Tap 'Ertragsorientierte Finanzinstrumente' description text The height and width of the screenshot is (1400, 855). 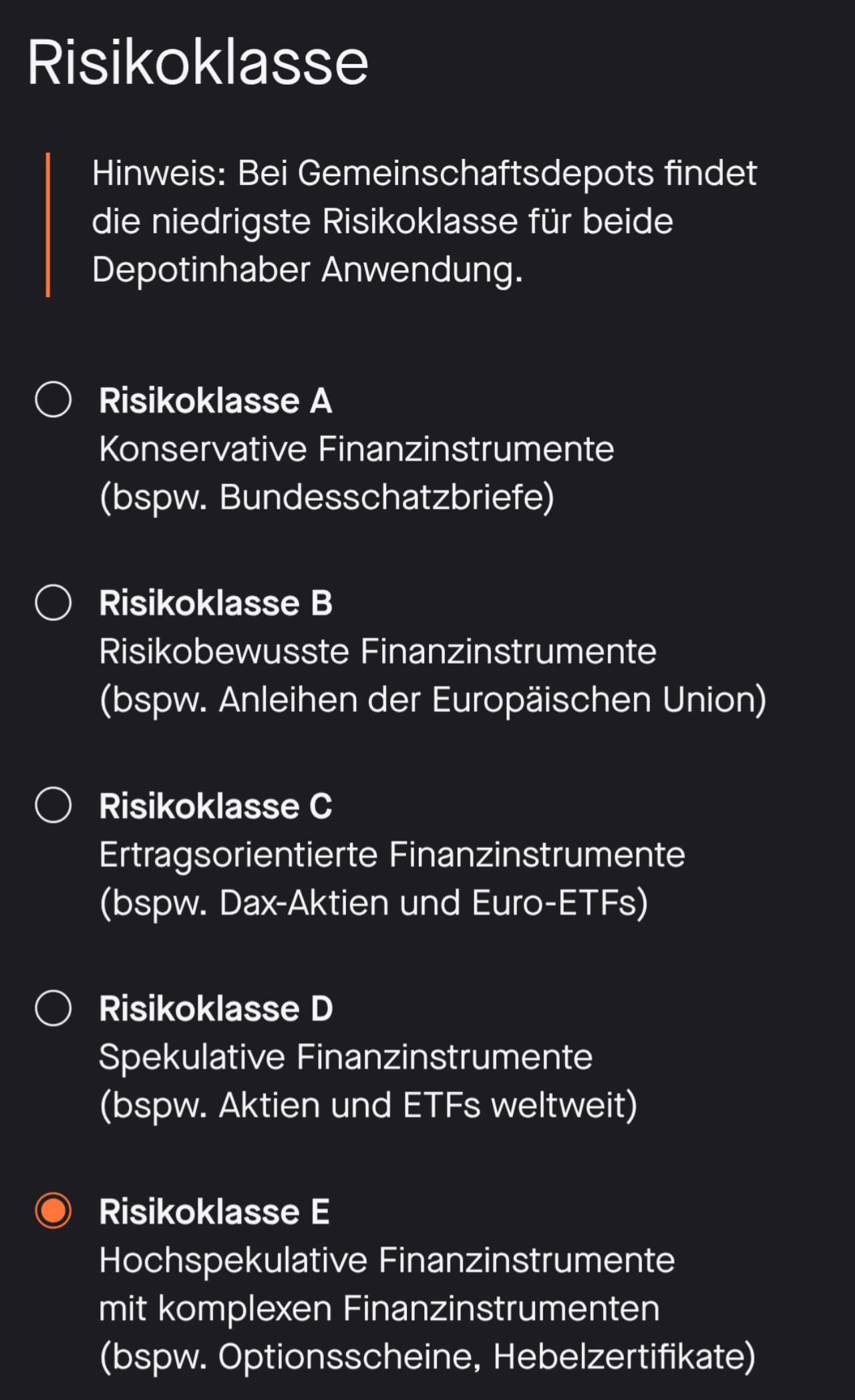coord(391,855)
